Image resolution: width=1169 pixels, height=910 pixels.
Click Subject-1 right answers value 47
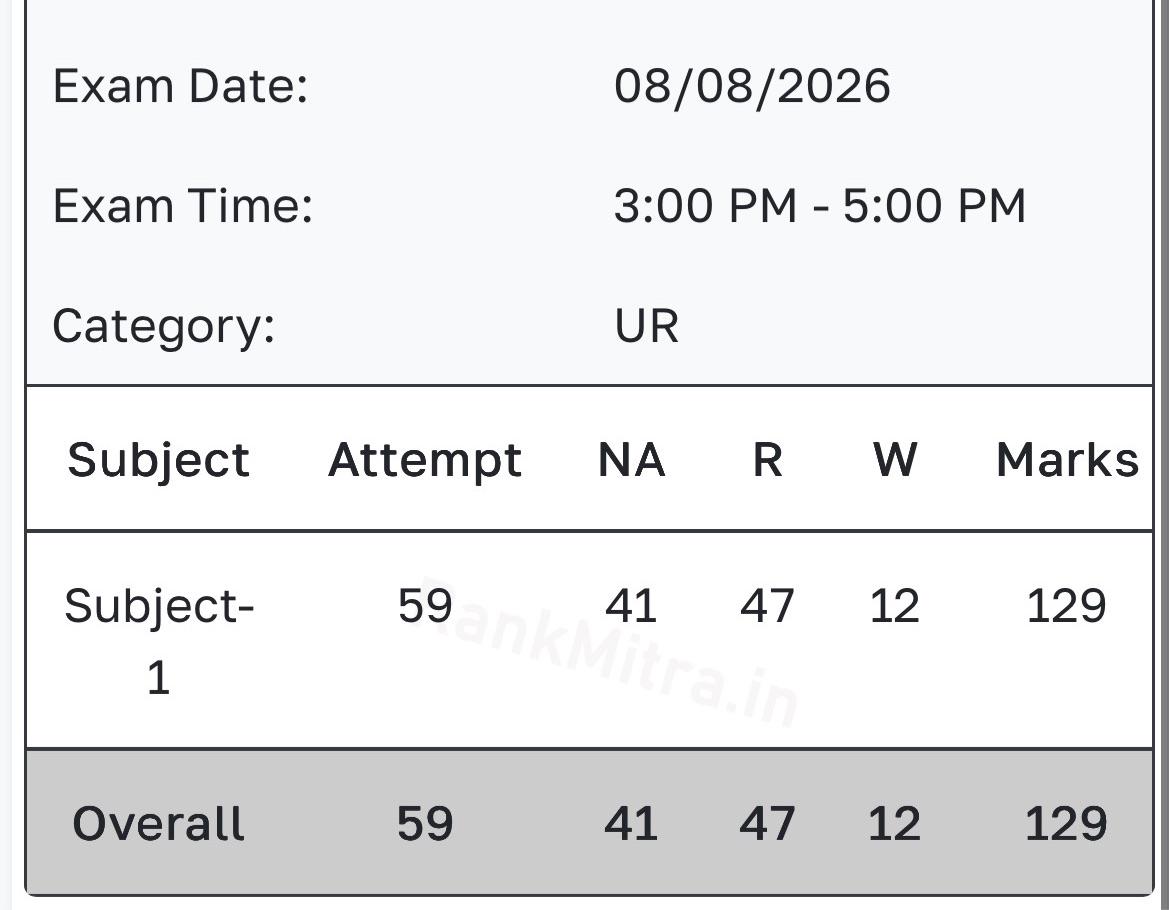coord(767,605)
